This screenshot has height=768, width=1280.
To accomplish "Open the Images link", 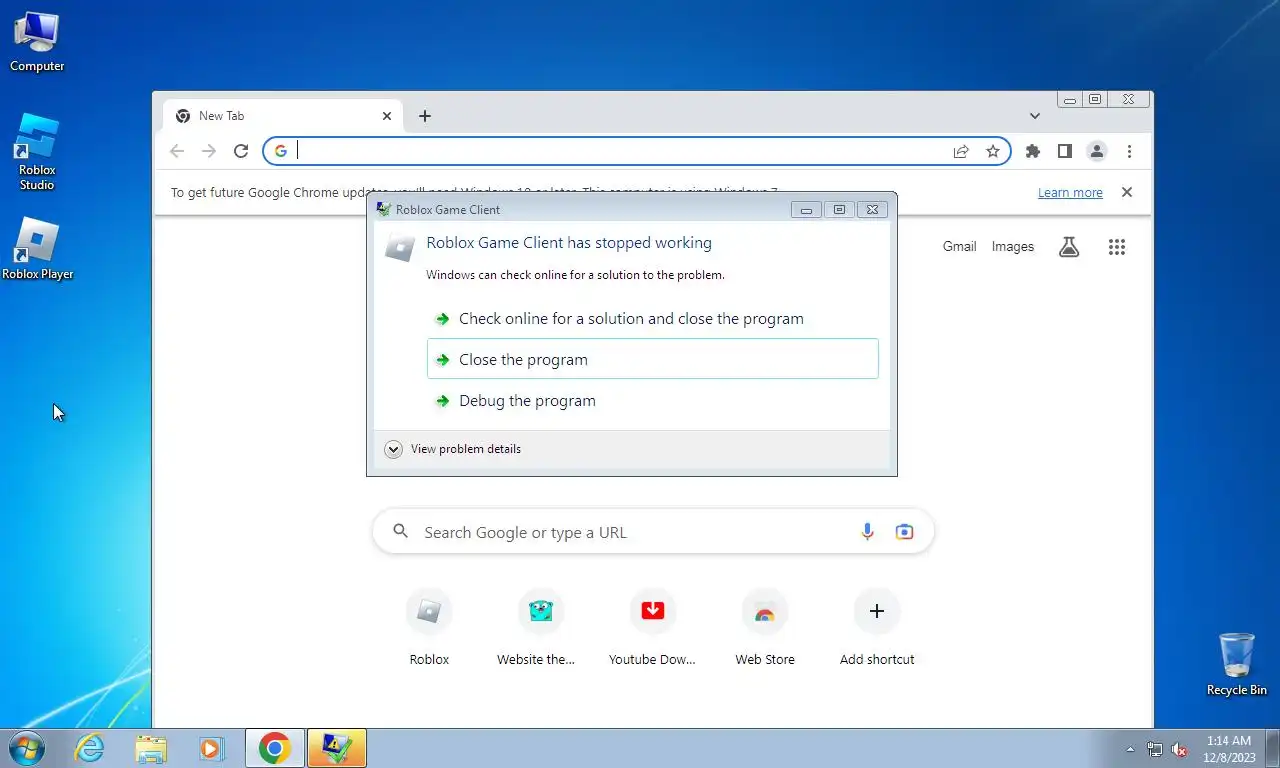I will (x=1013, y=247).
